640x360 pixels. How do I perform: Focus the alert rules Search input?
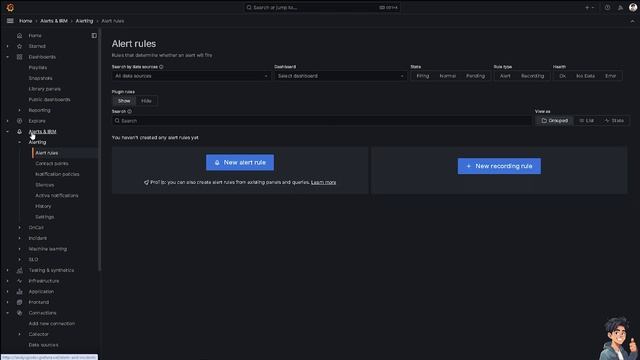[x=322, y=121]
